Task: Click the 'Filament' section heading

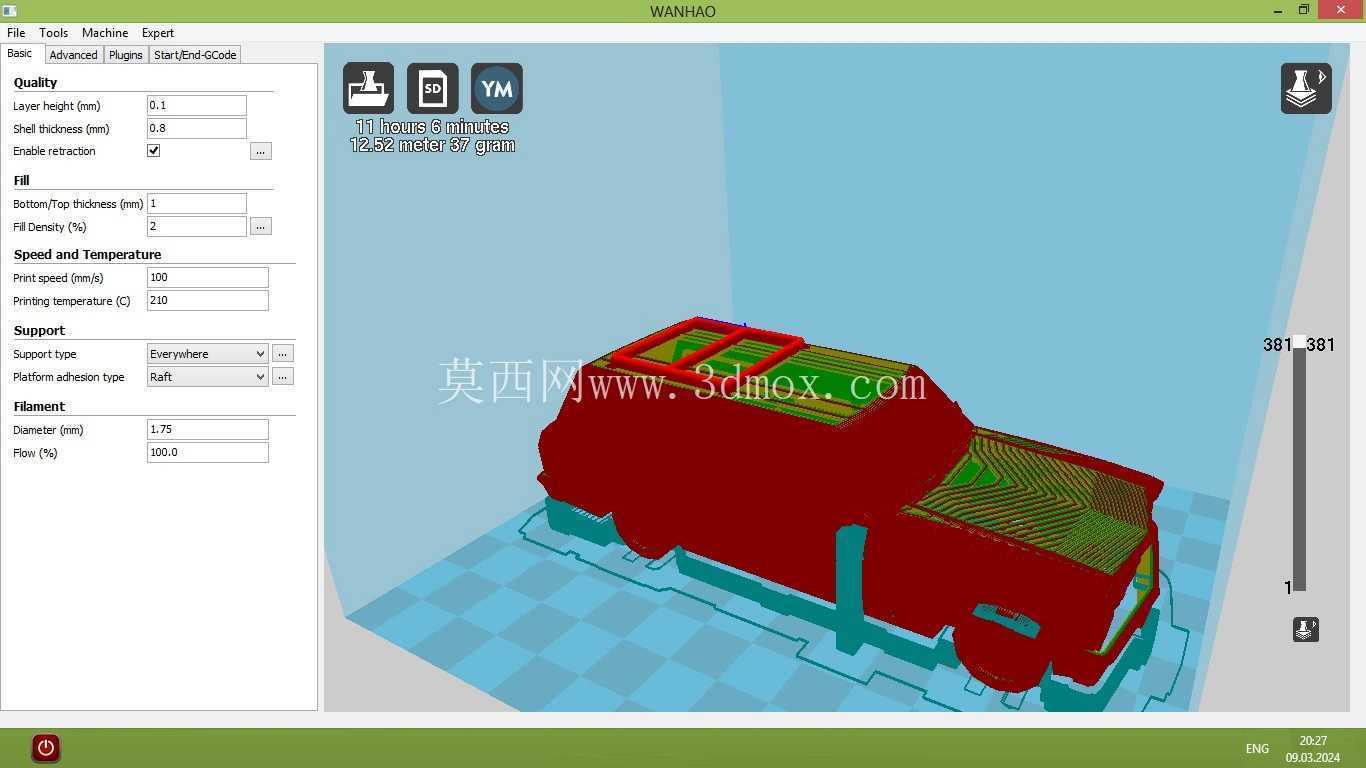Action: (39, 407)
